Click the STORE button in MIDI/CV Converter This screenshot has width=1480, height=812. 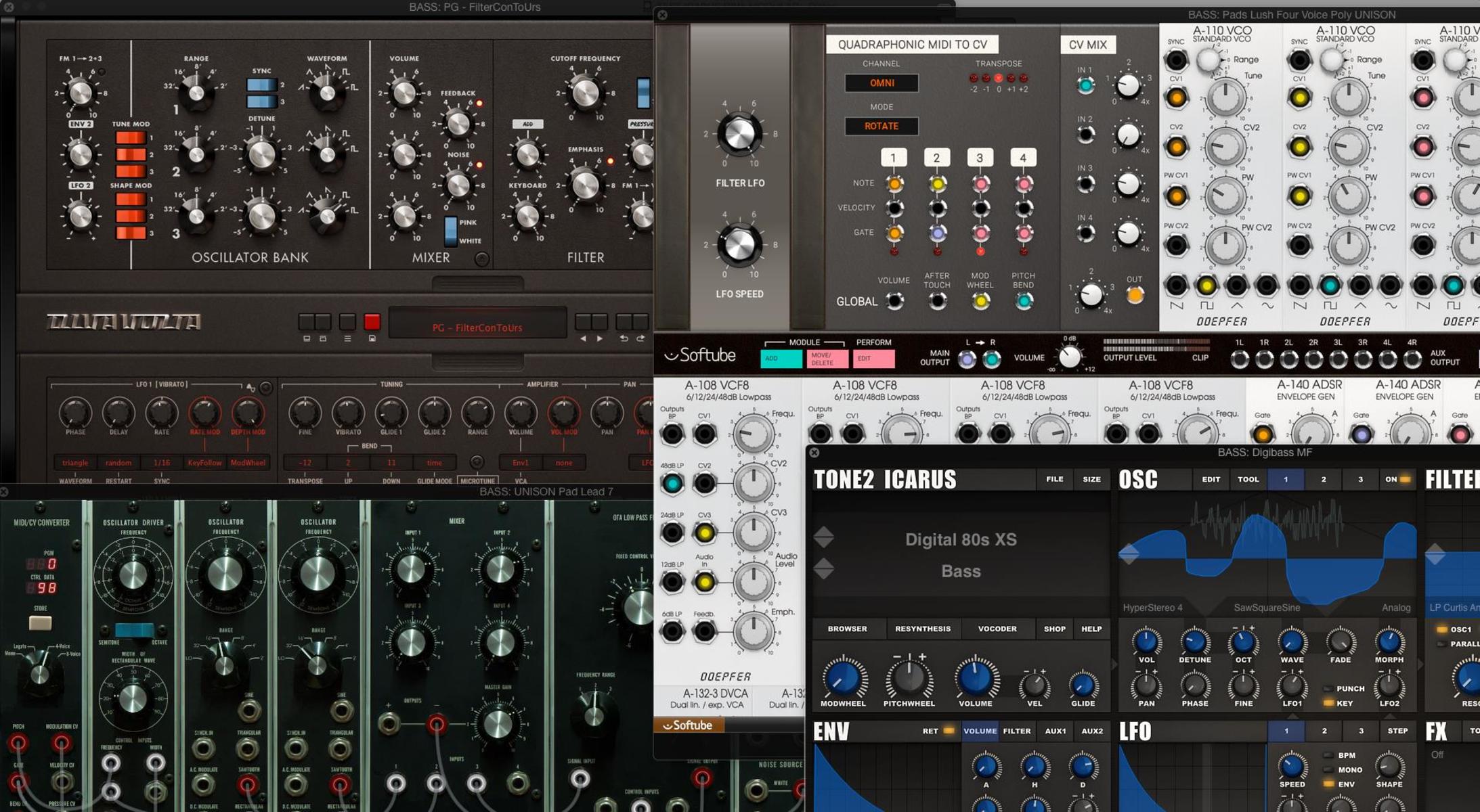pyautogui.click(x=40, y=623)
